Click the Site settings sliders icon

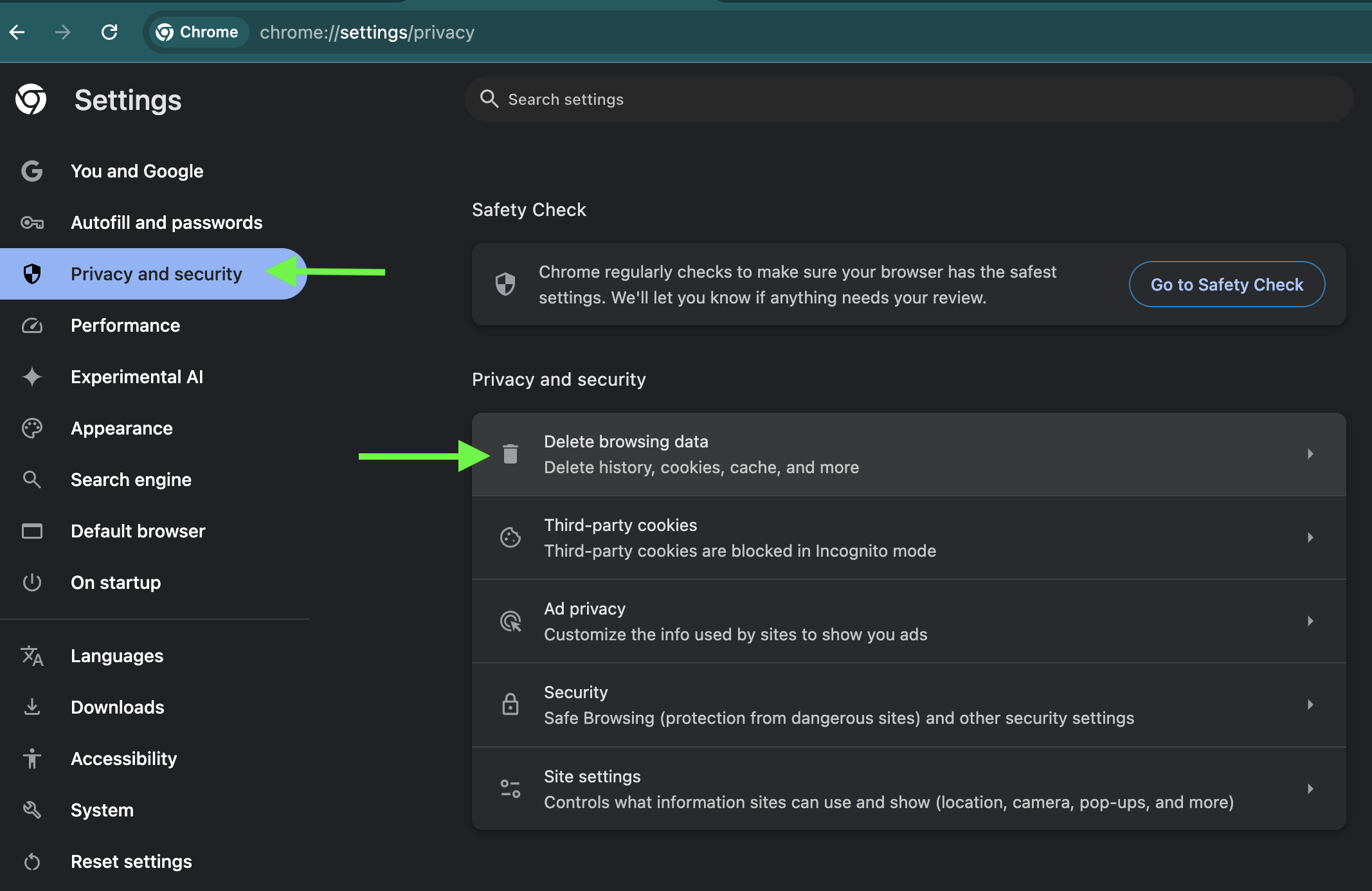click(510, 788)
